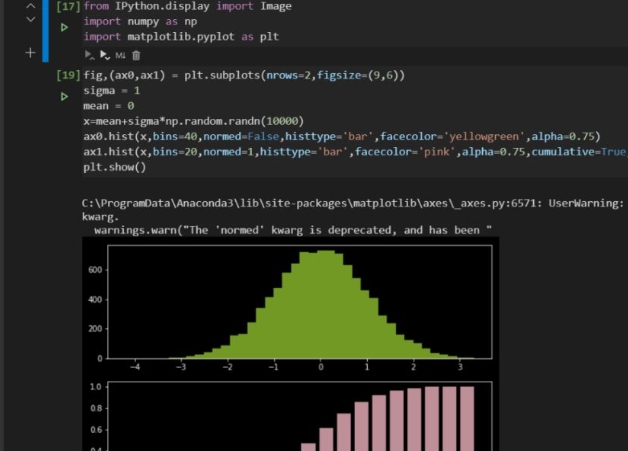This screenshot has width=628, height=451.
Task: Click the np.random.randn(10000) line
Action: [x=193, y=121]
